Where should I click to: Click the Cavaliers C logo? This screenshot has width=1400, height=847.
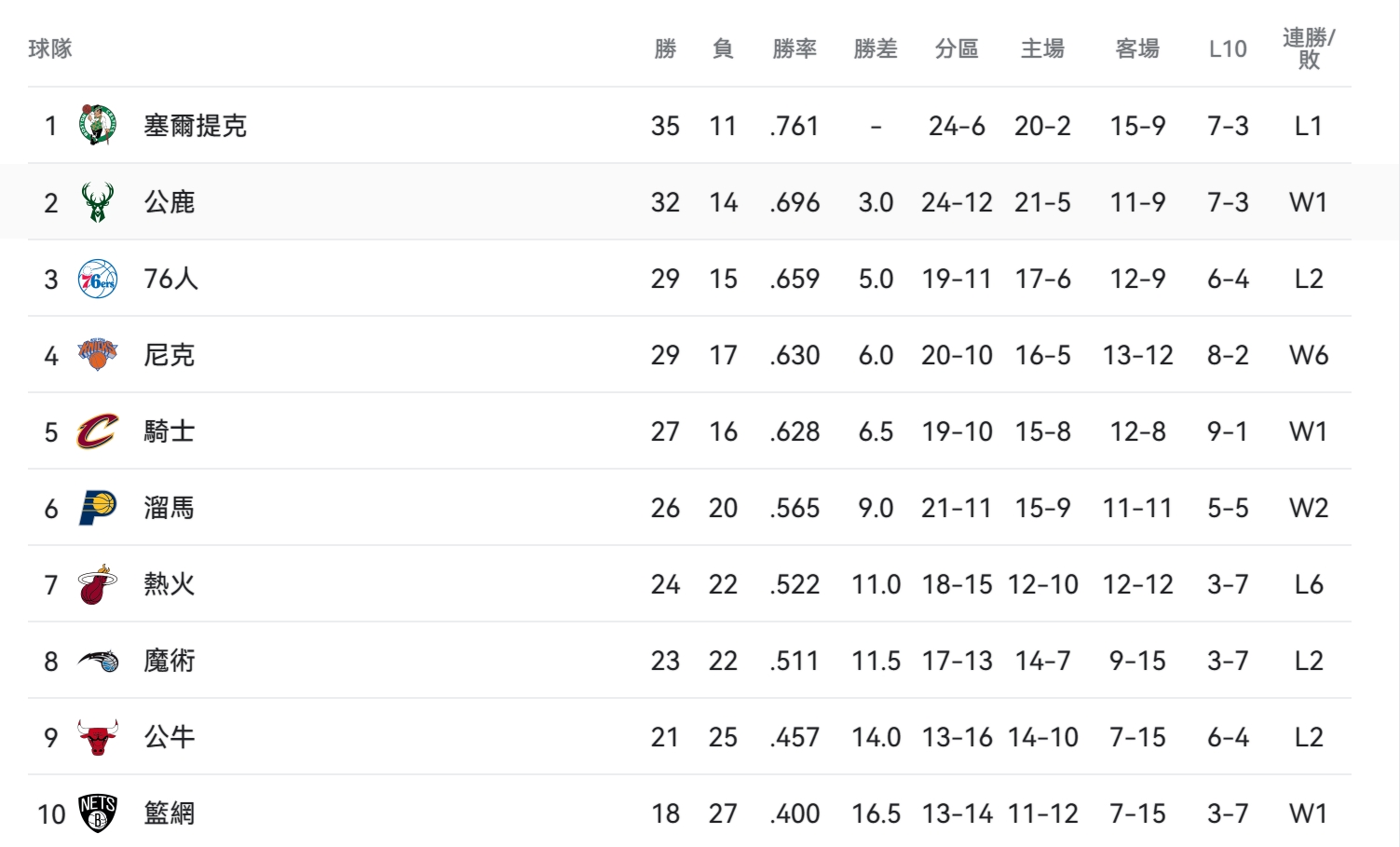pyautogui.click(x=98, y=431)
